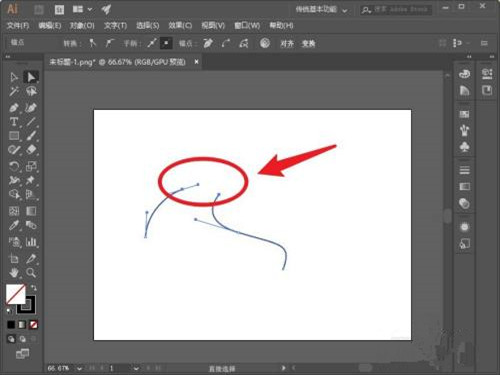Select the Gradient tool

[x=31, y=211]
